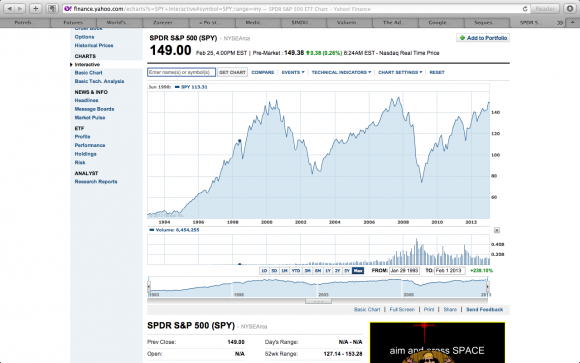Select the YTD range button
The height and width of the screenshot is (363, 580).
point(296,271)
